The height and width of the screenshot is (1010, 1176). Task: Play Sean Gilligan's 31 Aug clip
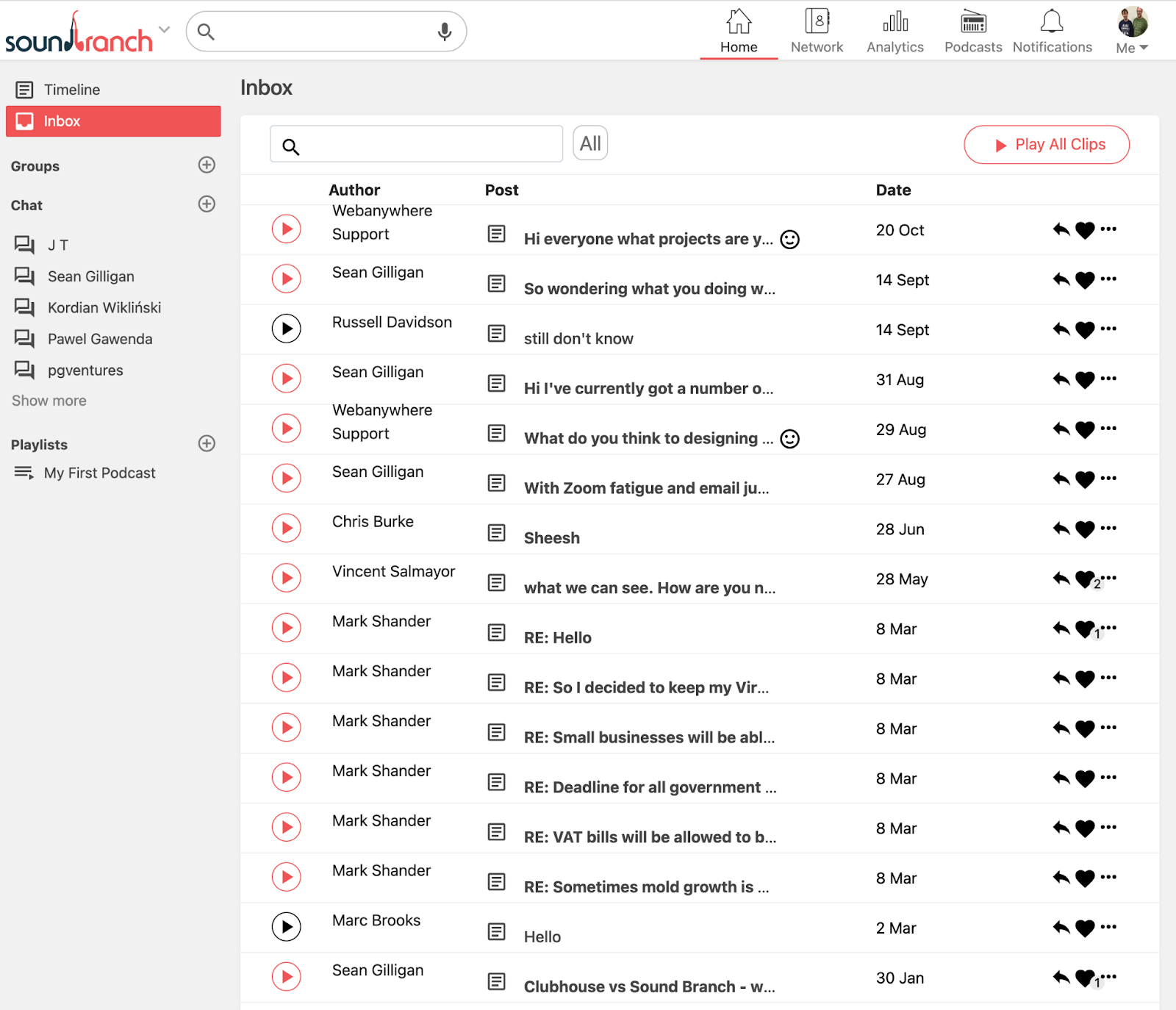[287, 379]
